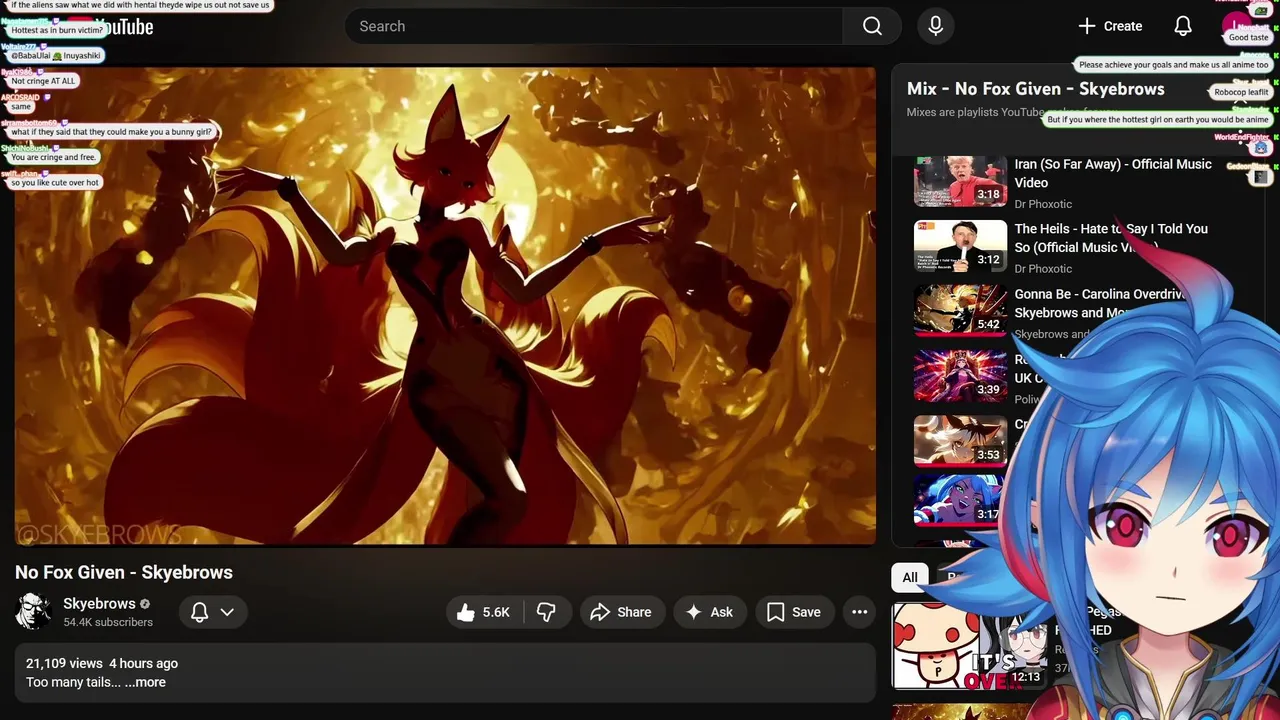Open more actions three-dot menu

[x=859, y=612]
